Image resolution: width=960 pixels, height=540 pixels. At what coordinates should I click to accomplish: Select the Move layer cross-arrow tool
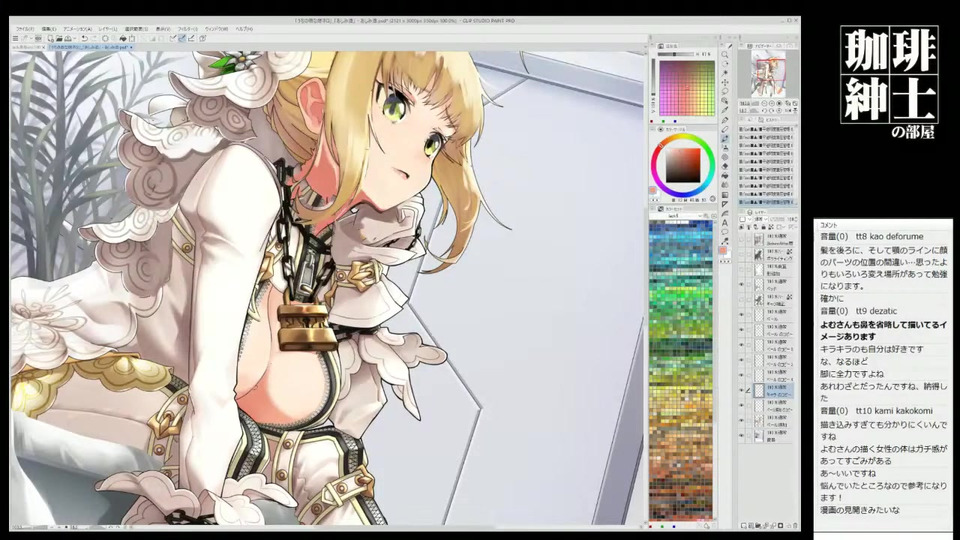point(725,82)
